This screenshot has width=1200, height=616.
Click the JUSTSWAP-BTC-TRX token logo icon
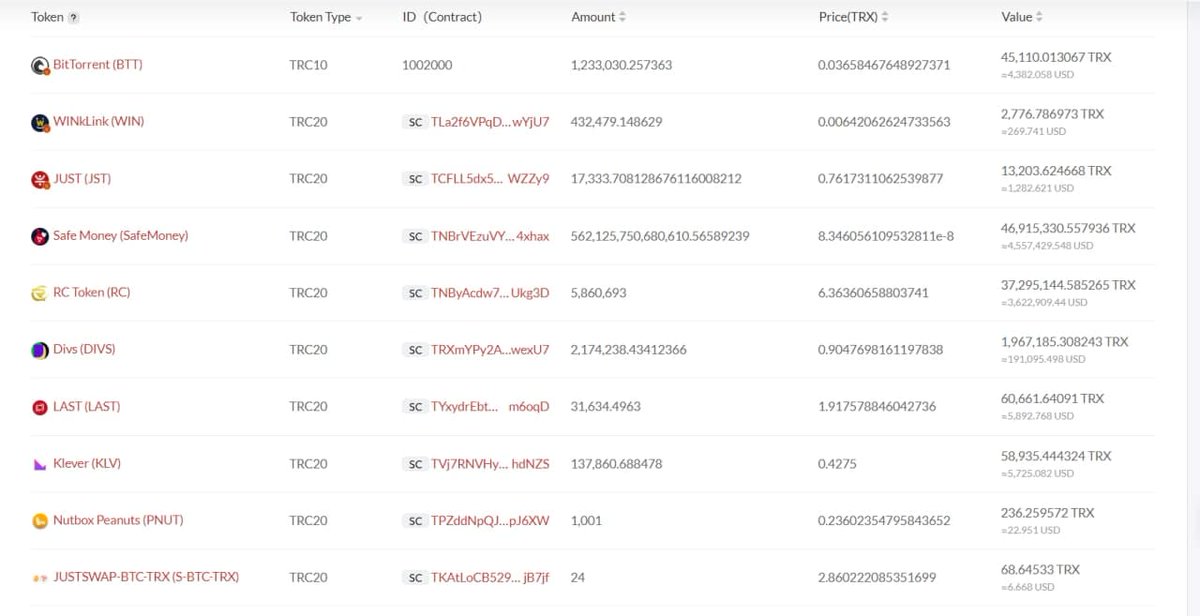(40, 578)
